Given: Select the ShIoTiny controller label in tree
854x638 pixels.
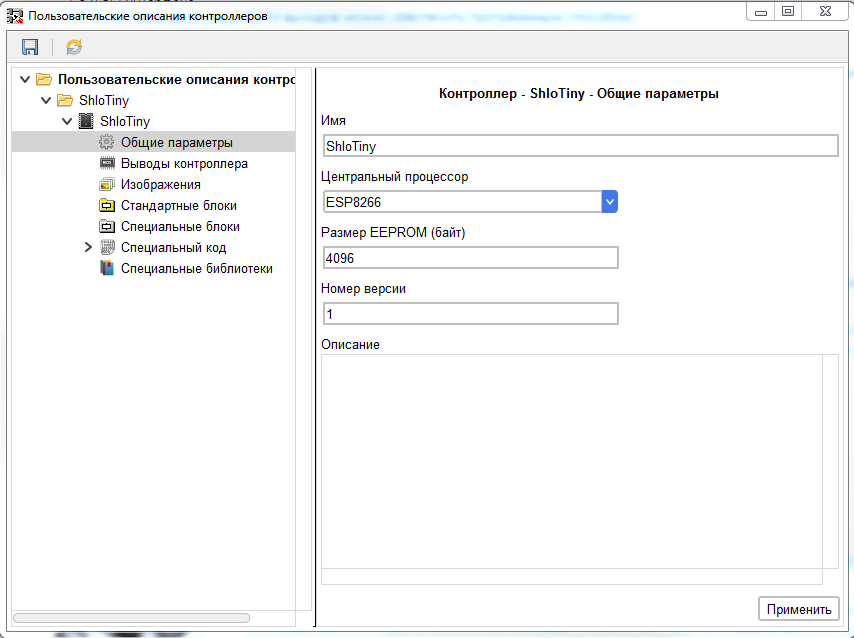Looking at the screenshot, I should [125, 121].
